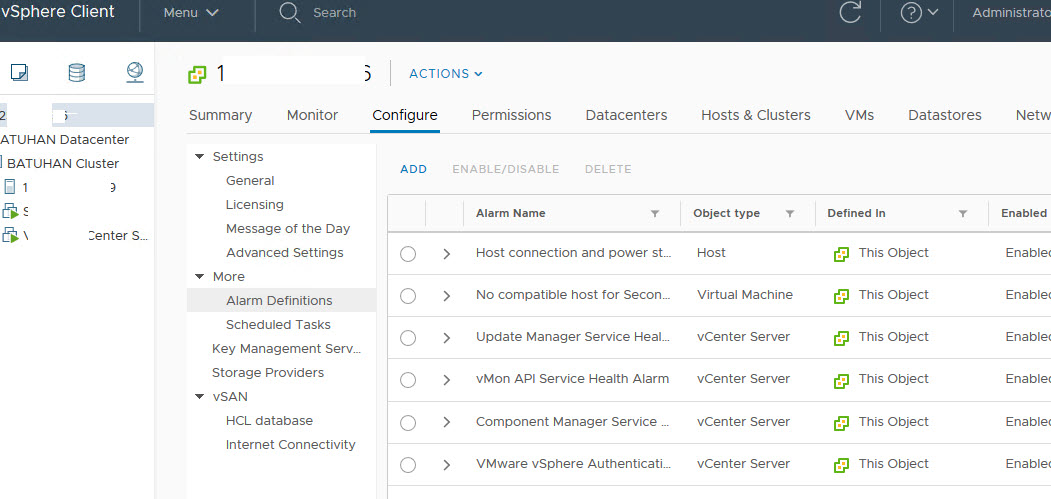Open the Menu dropdown in header
Screen dimensions: 1051x499
click(191, 13)
